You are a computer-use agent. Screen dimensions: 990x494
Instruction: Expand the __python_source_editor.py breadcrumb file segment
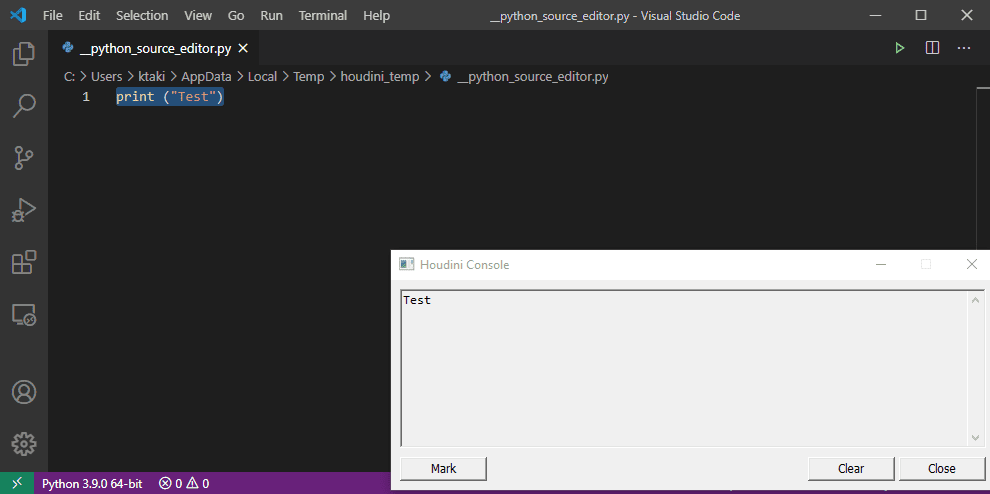pos(532,76)
